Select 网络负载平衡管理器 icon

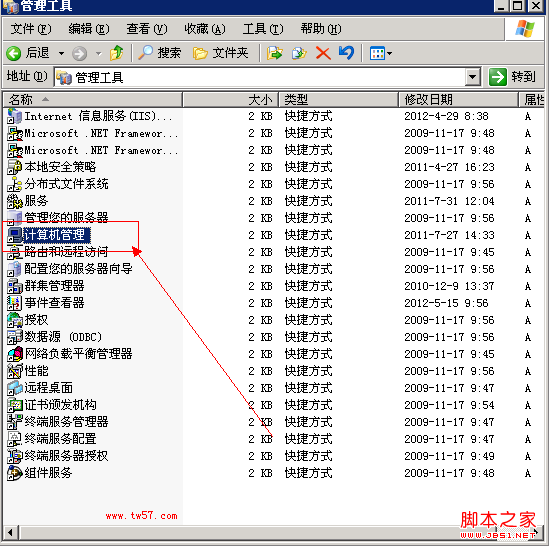click(x=14, y=354)
